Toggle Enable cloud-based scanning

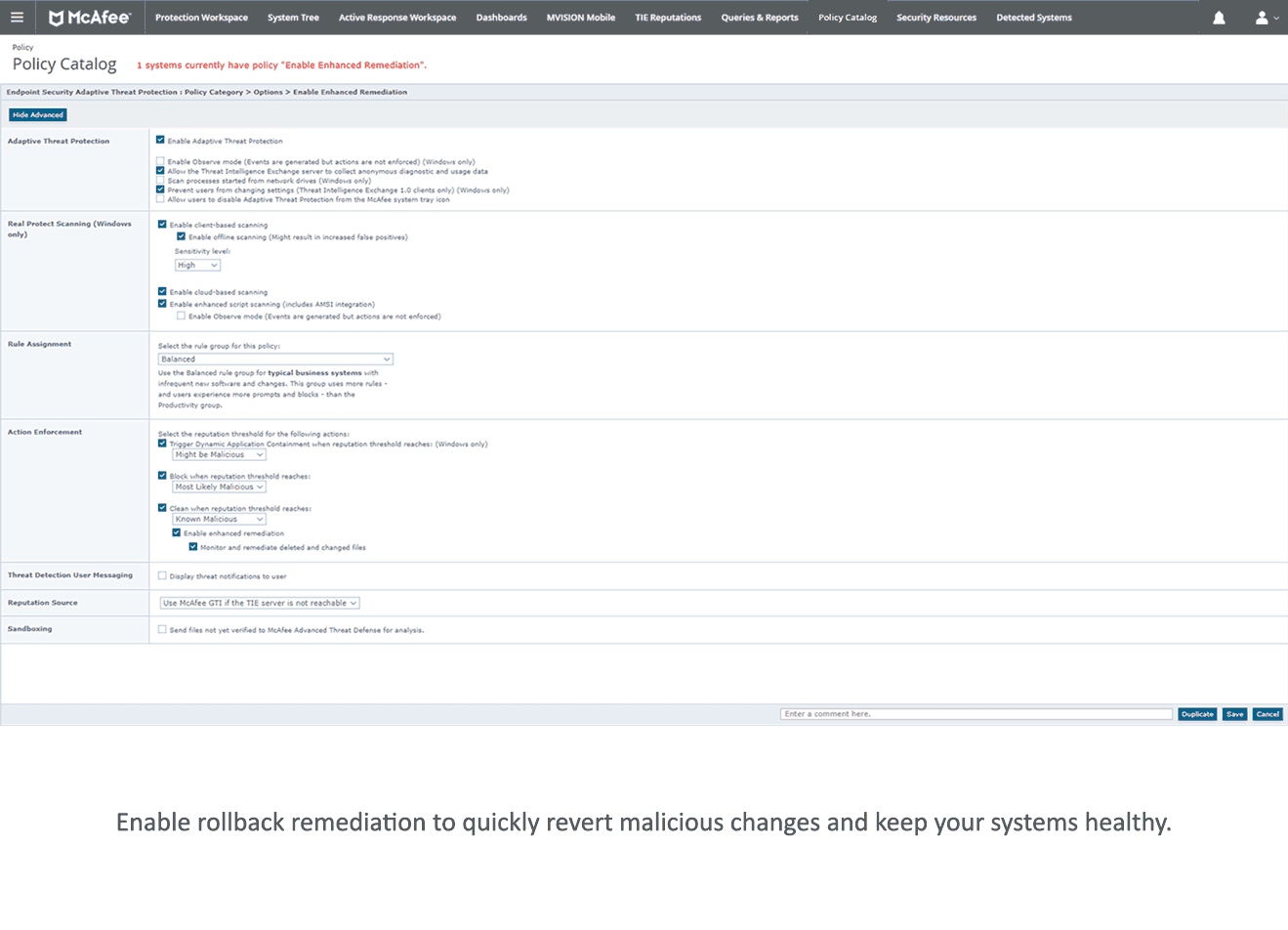click(162, 291)
